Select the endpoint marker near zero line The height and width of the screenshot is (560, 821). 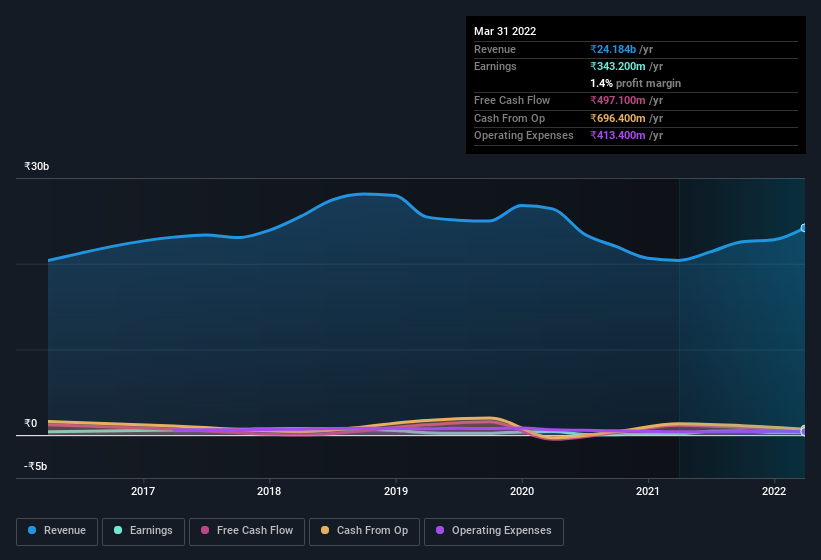click(804, 430)
